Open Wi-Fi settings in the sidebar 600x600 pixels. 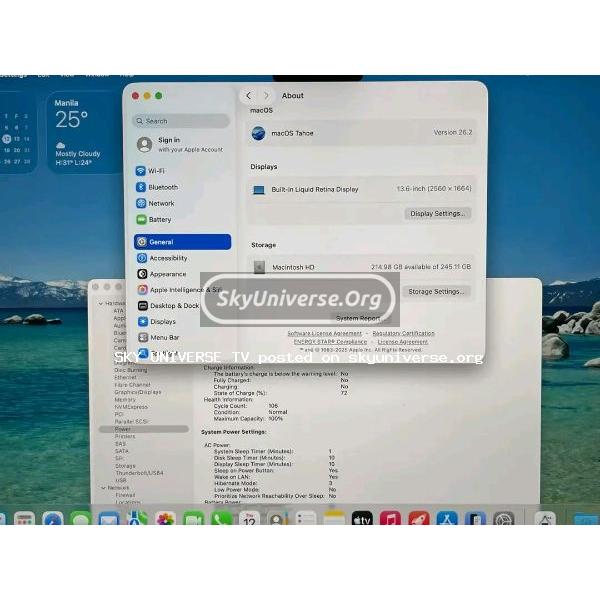[x=157, y=171]
